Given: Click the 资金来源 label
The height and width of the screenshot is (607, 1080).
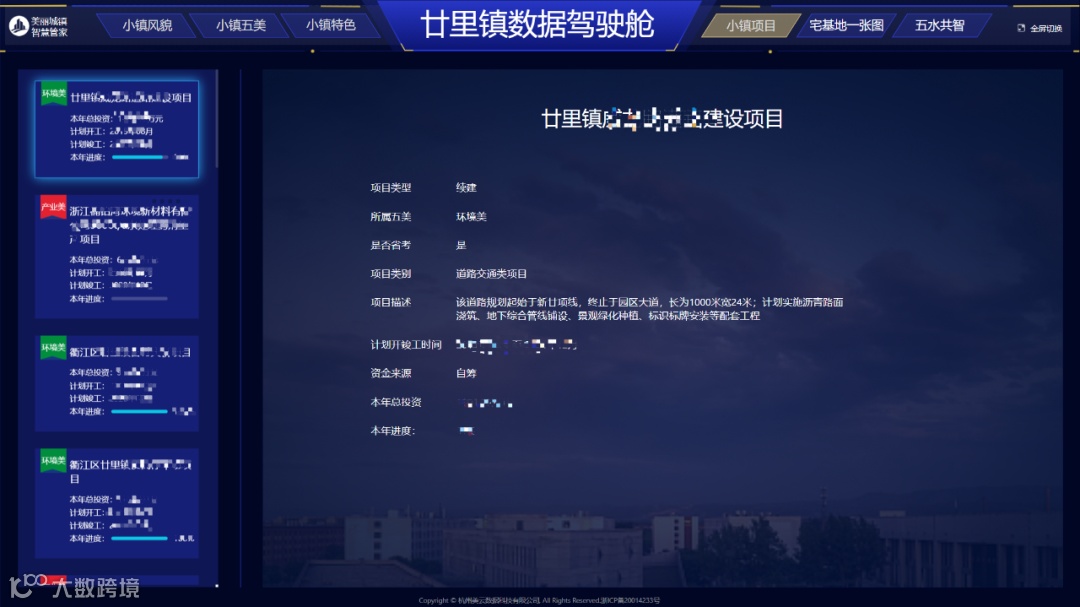Looking at the screenshot, I should 391,373.
